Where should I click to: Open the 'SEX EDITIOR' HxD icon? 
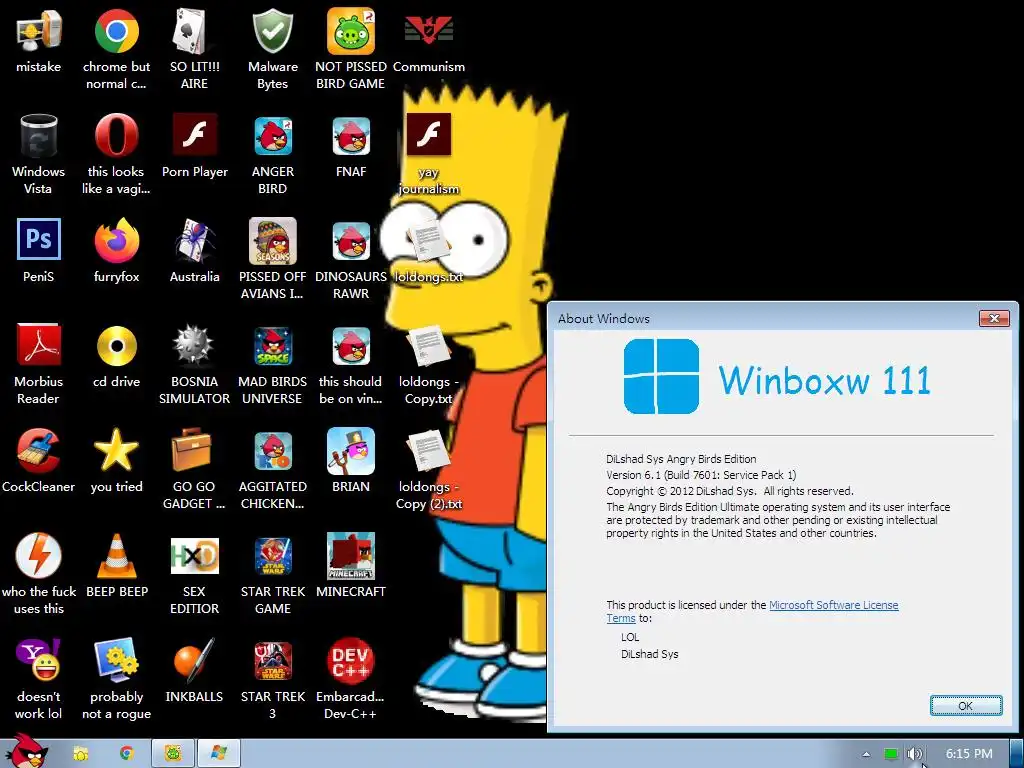[x=194, y=556]
